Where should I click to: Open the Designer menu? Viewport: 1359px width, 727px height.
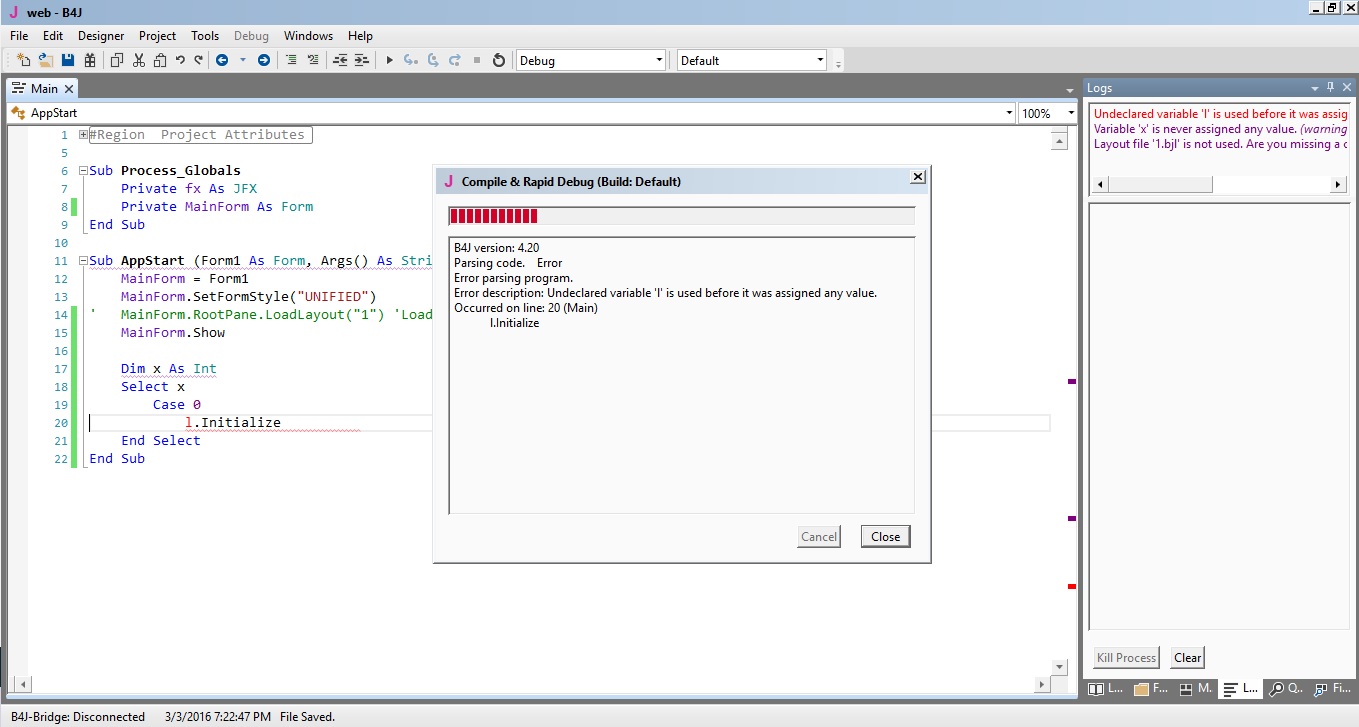click(101, 36)
